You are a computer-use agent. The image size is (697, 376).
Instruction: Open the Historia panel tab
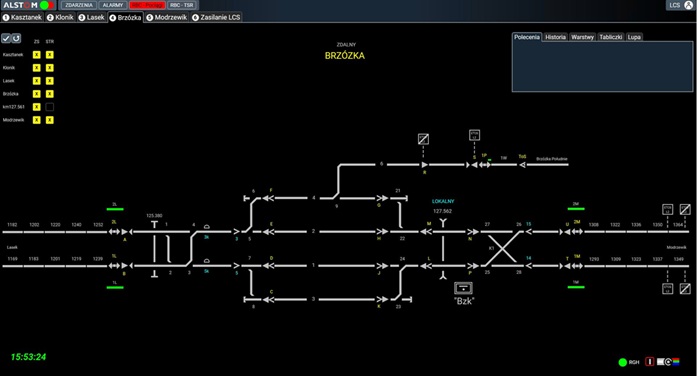(555, 37)
